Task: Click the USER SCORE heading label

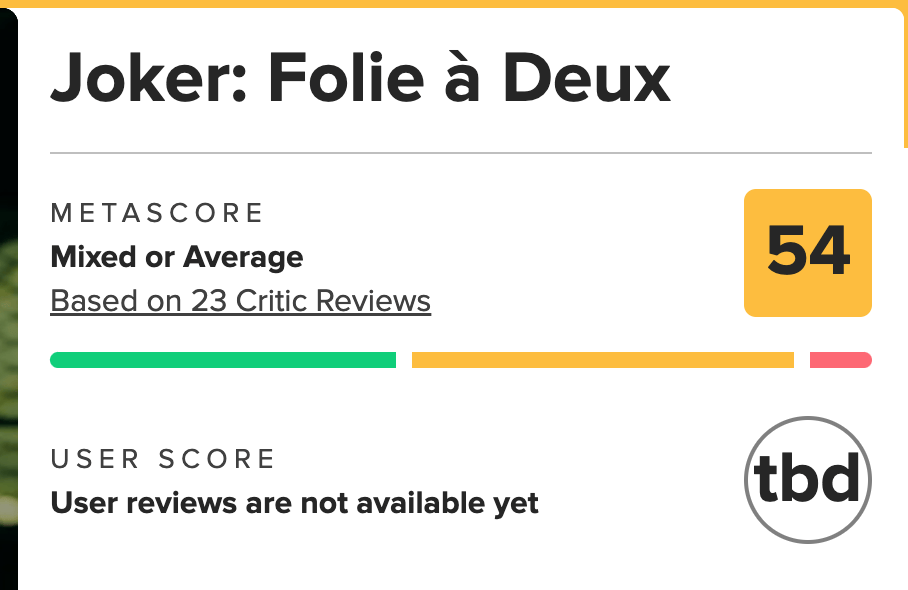Action: coord(163,459)
